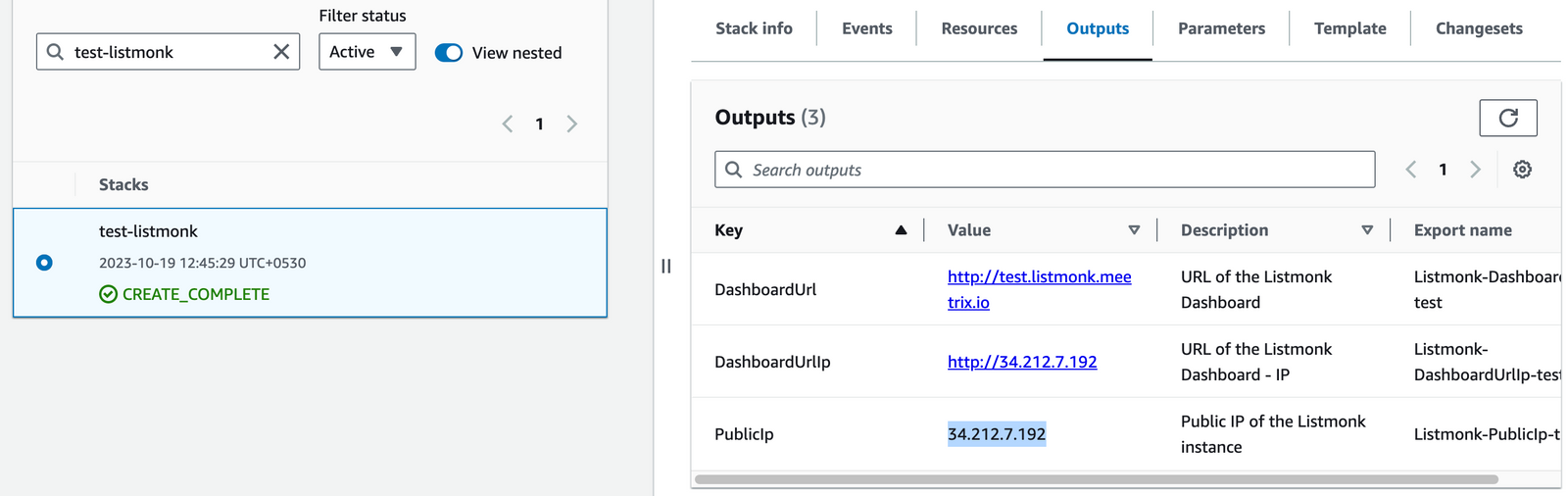
Task: Open the Changesets tab
Action: [x=1479, y=28]
